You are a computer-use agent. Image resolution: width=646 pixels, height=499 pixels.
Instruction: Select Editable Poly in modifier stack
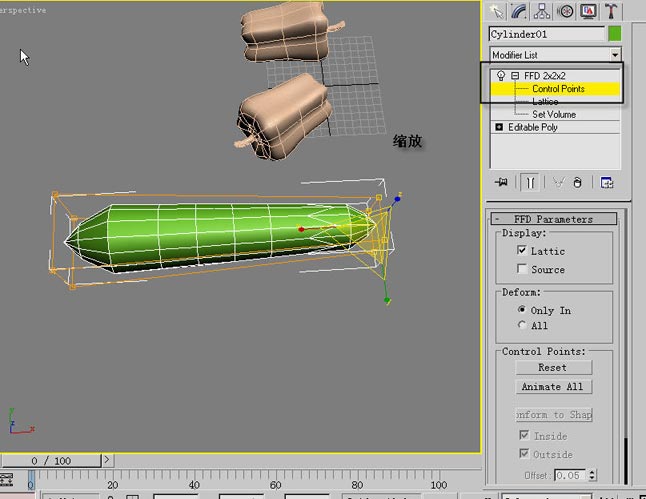pyautogui.click(x=532, y=127)
